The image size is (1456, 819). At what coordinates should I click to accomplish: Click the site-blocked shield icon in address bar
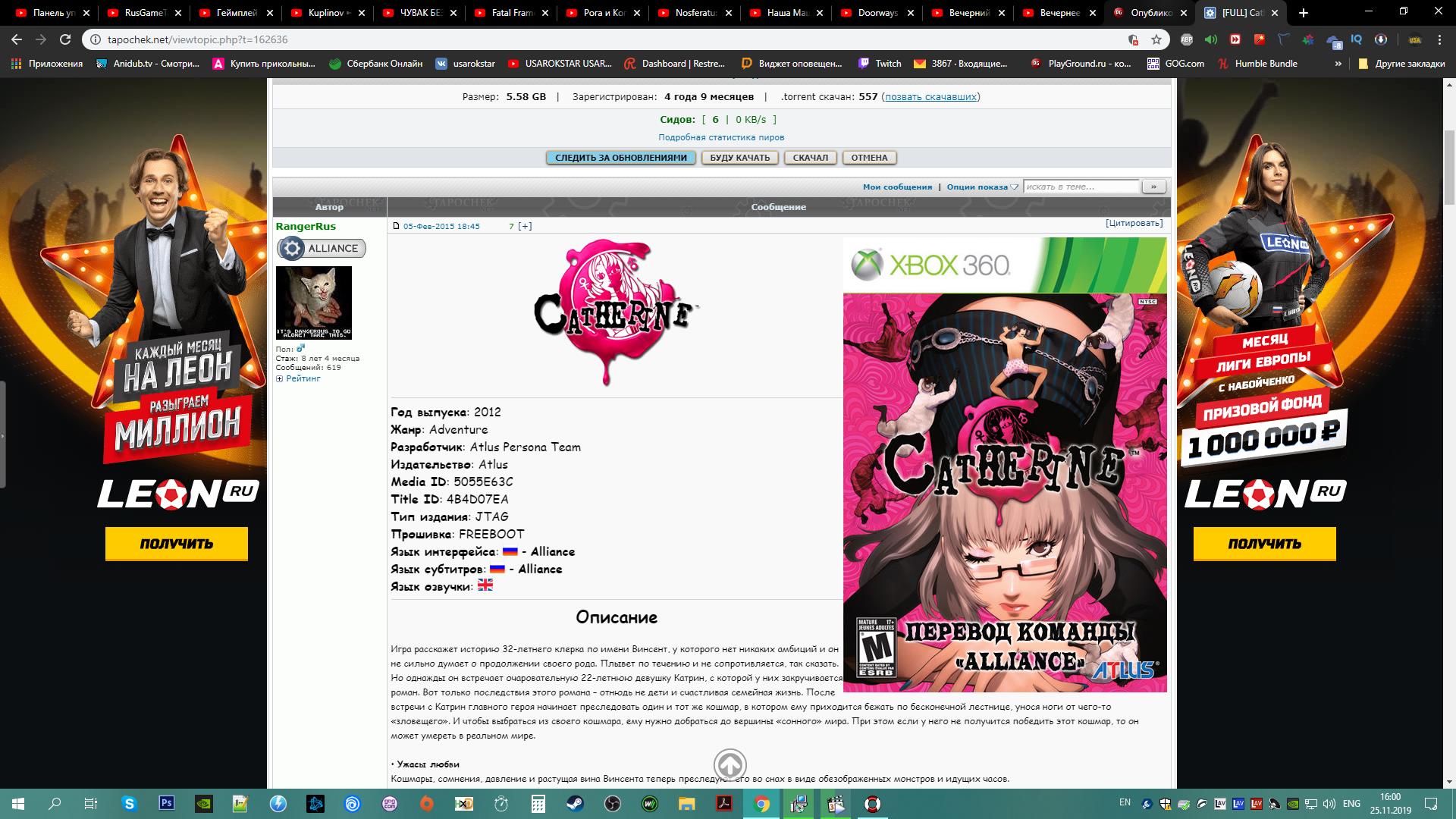1133,39
